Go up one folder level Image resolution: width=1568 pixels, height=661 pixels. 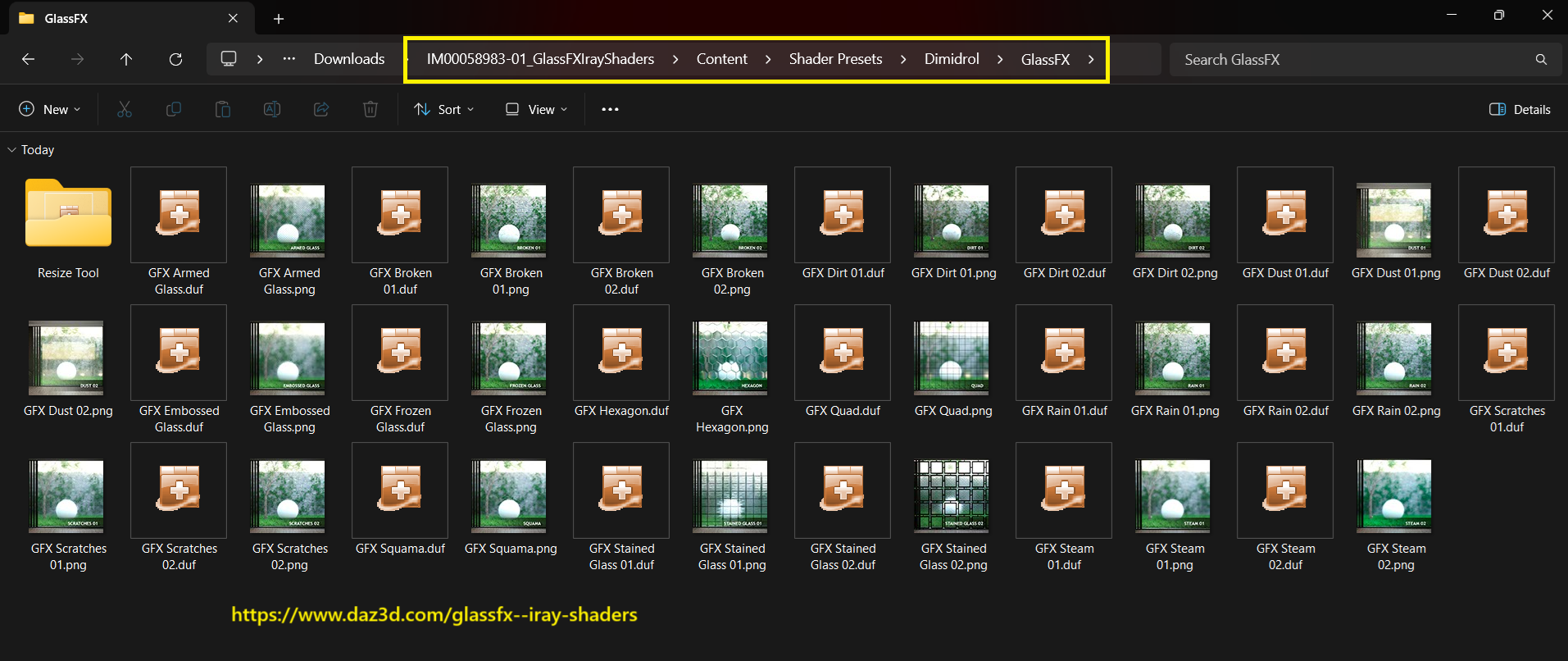pos(126,59)
